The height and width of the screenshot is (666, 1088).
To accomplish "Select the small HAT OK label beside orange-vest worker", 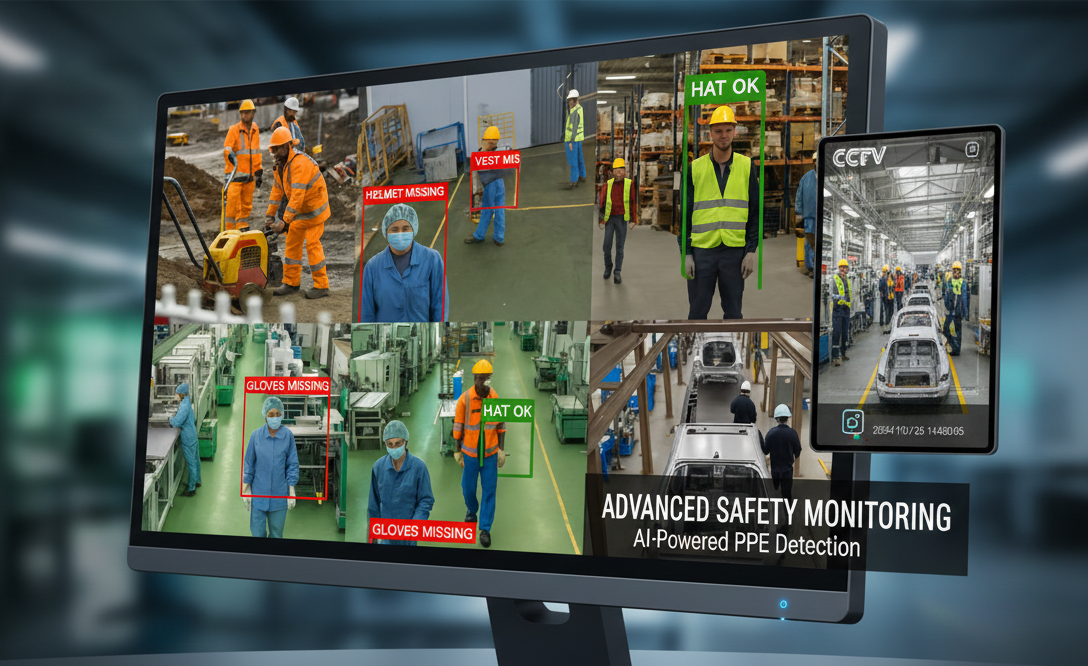I will 507,411.
